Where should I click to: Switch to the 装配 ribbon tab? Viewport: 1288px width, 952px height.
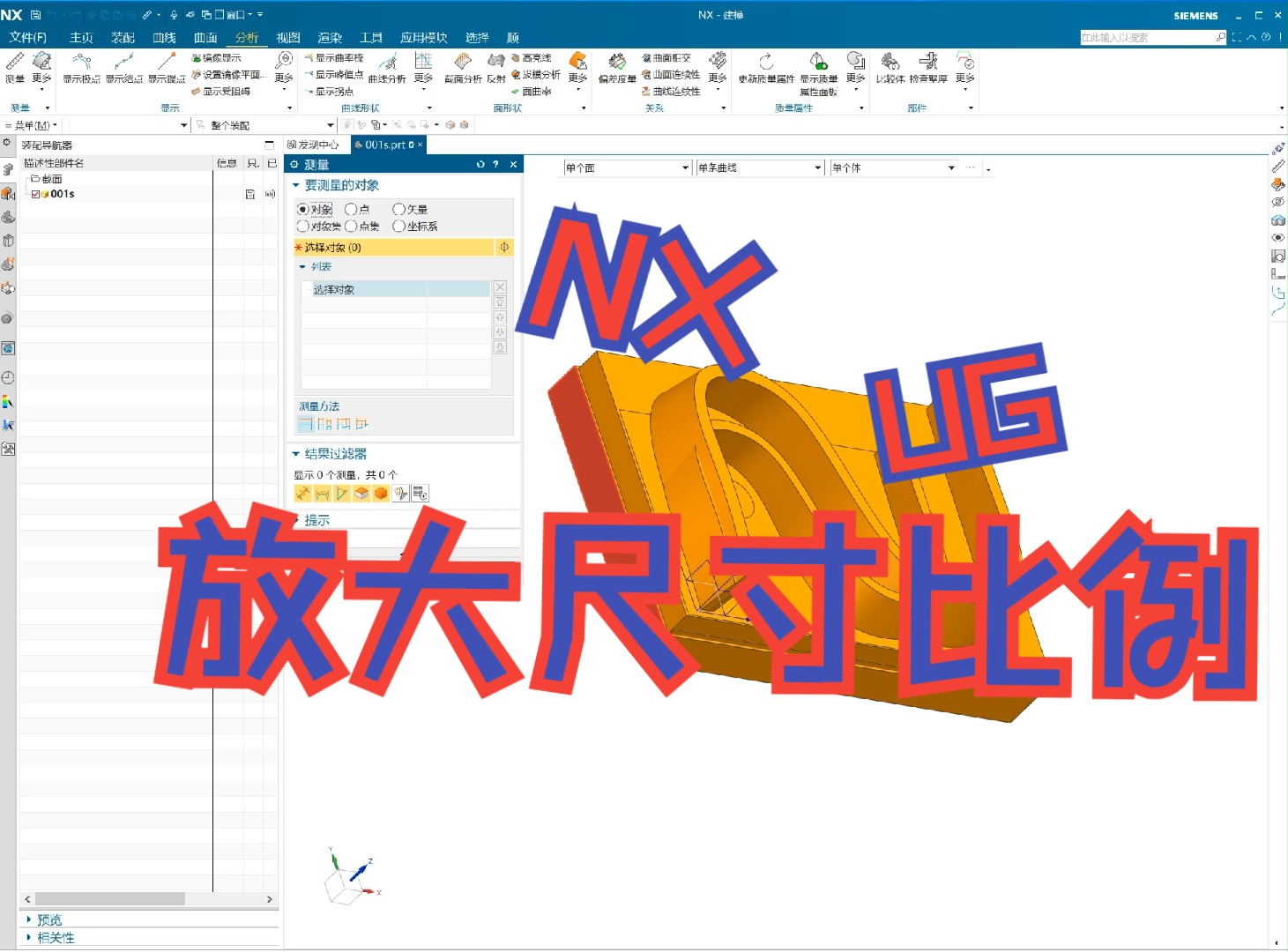(x=123, y=37)
